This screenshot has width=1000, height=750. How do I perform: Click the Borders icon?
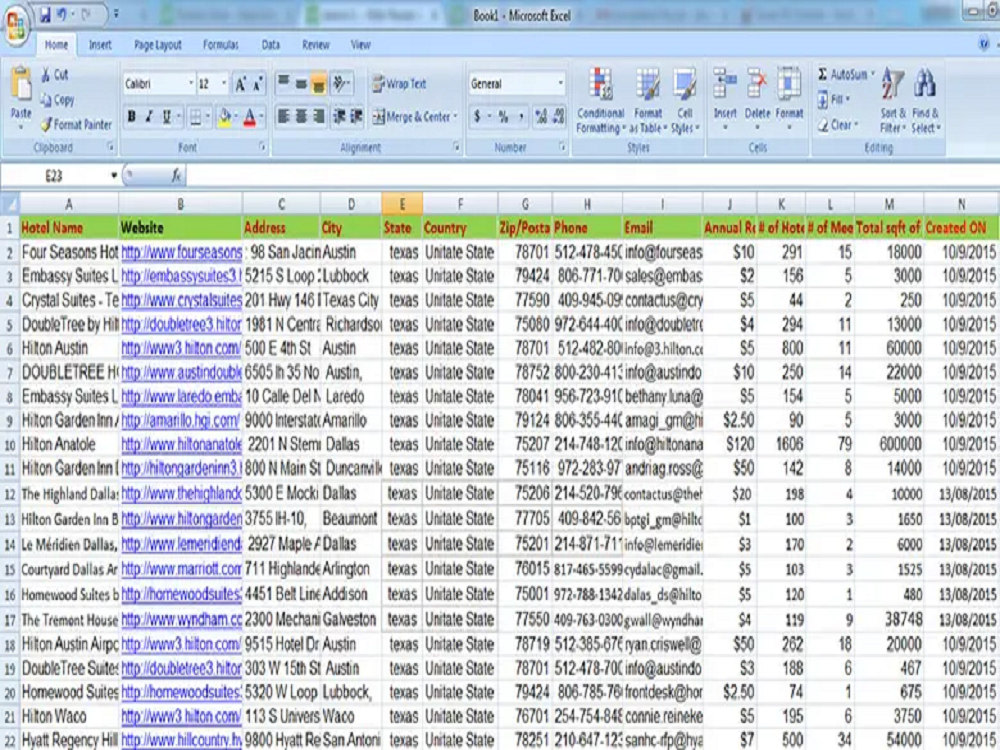click(x=196, y=117)
